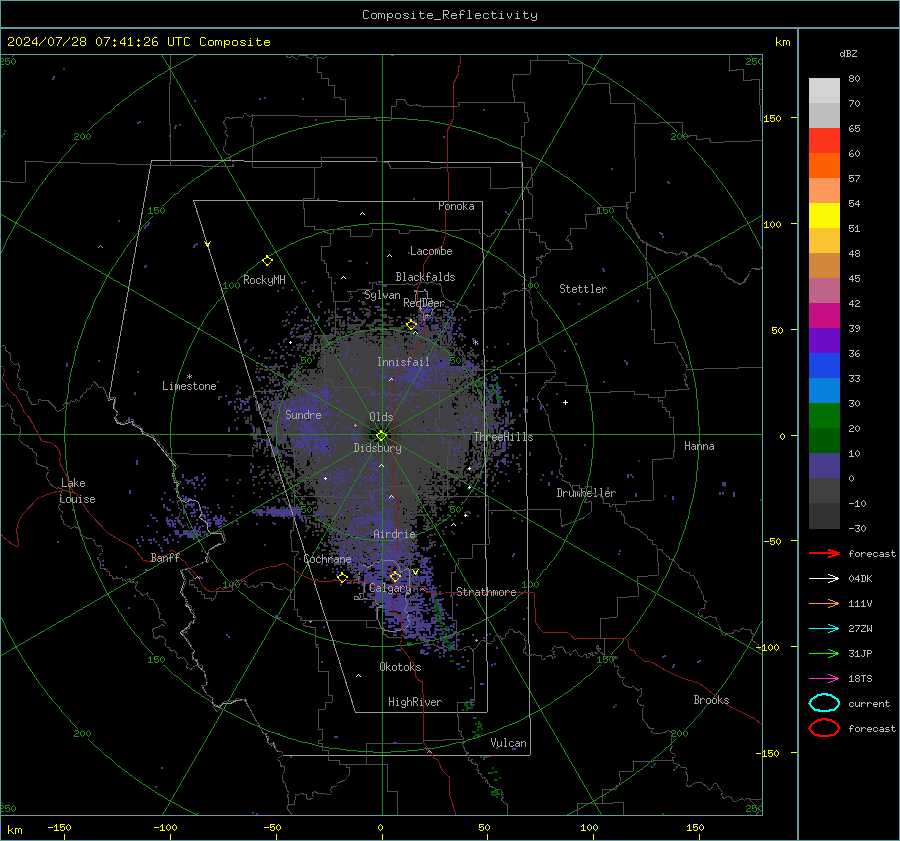
Task: Click the HighRiver town label
Action: point(415,702)
